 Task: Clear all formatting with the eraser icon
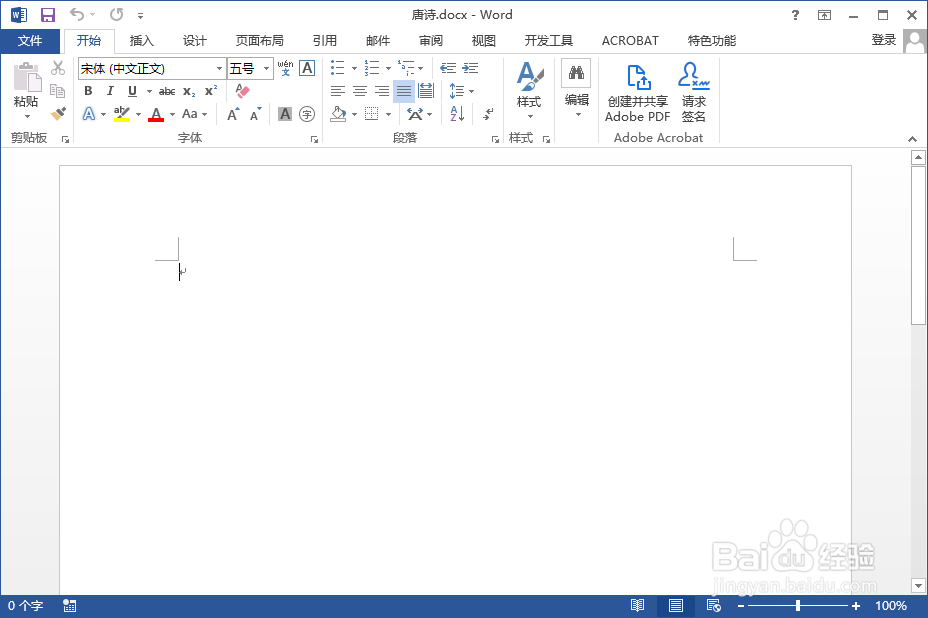click(x=241, y=90)
